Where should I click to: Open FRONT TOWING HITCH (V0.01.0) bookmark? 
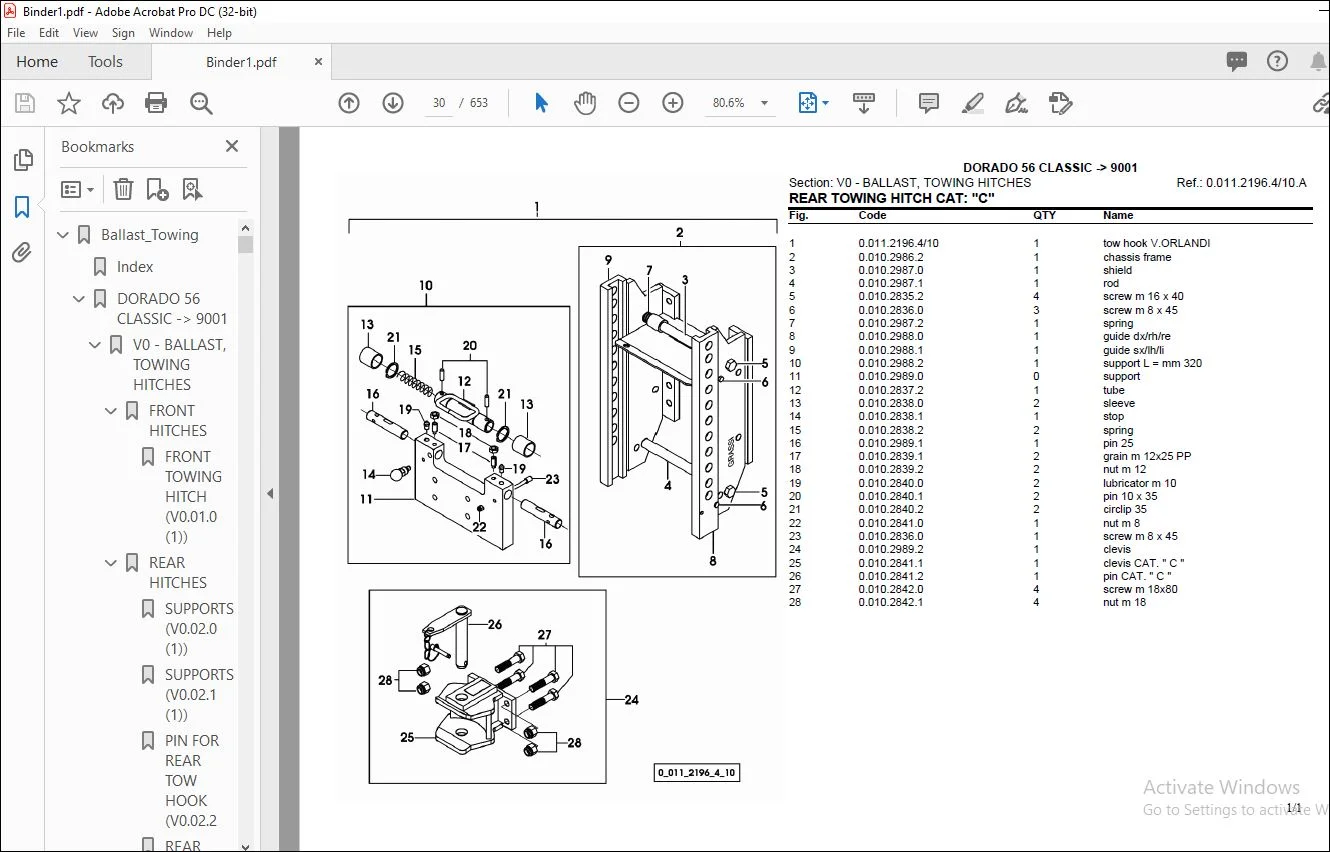191,497
